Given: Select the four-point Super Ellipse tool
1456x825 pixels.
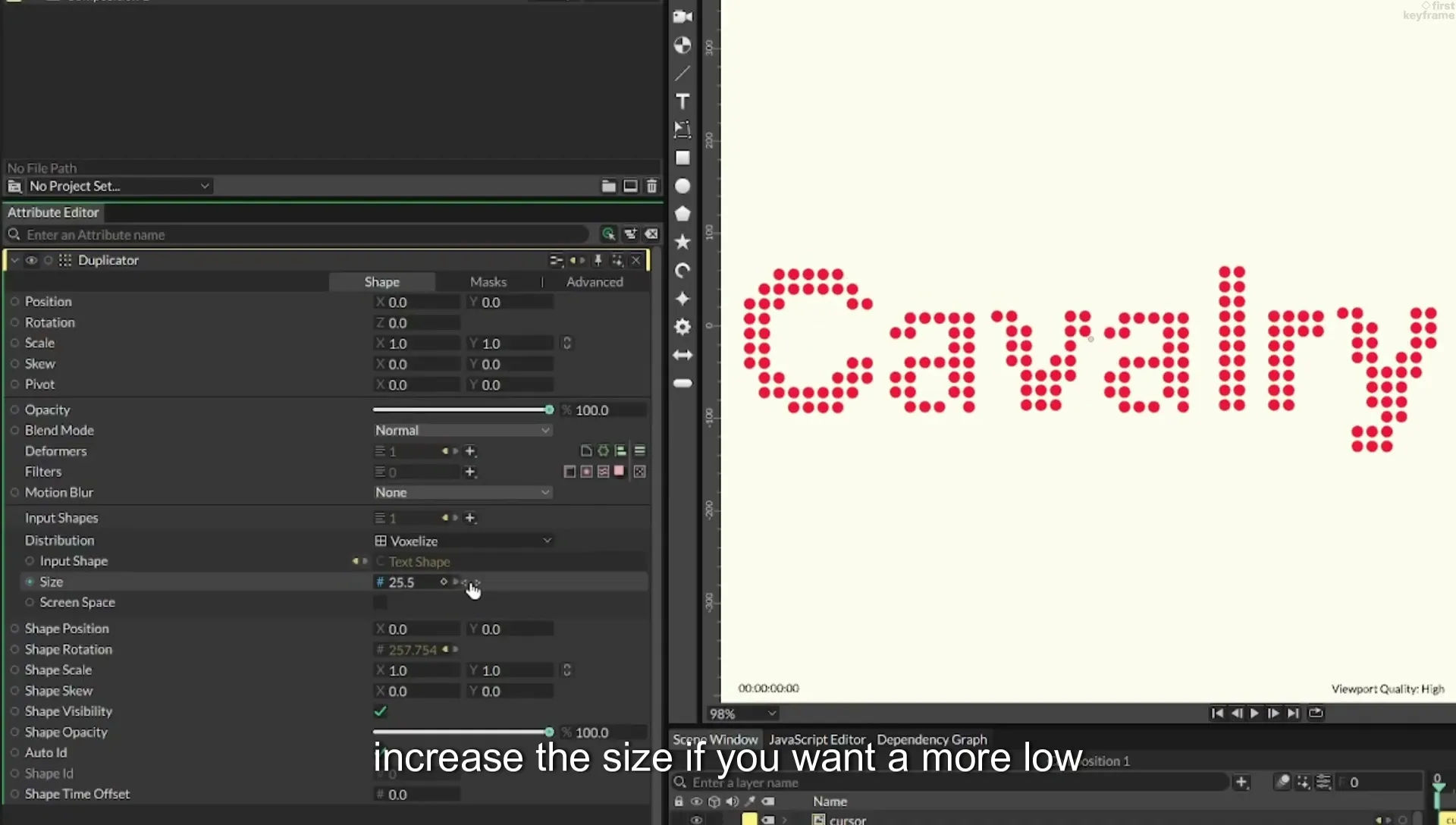Looking at the screenshot, I should [x=682, y=299].
